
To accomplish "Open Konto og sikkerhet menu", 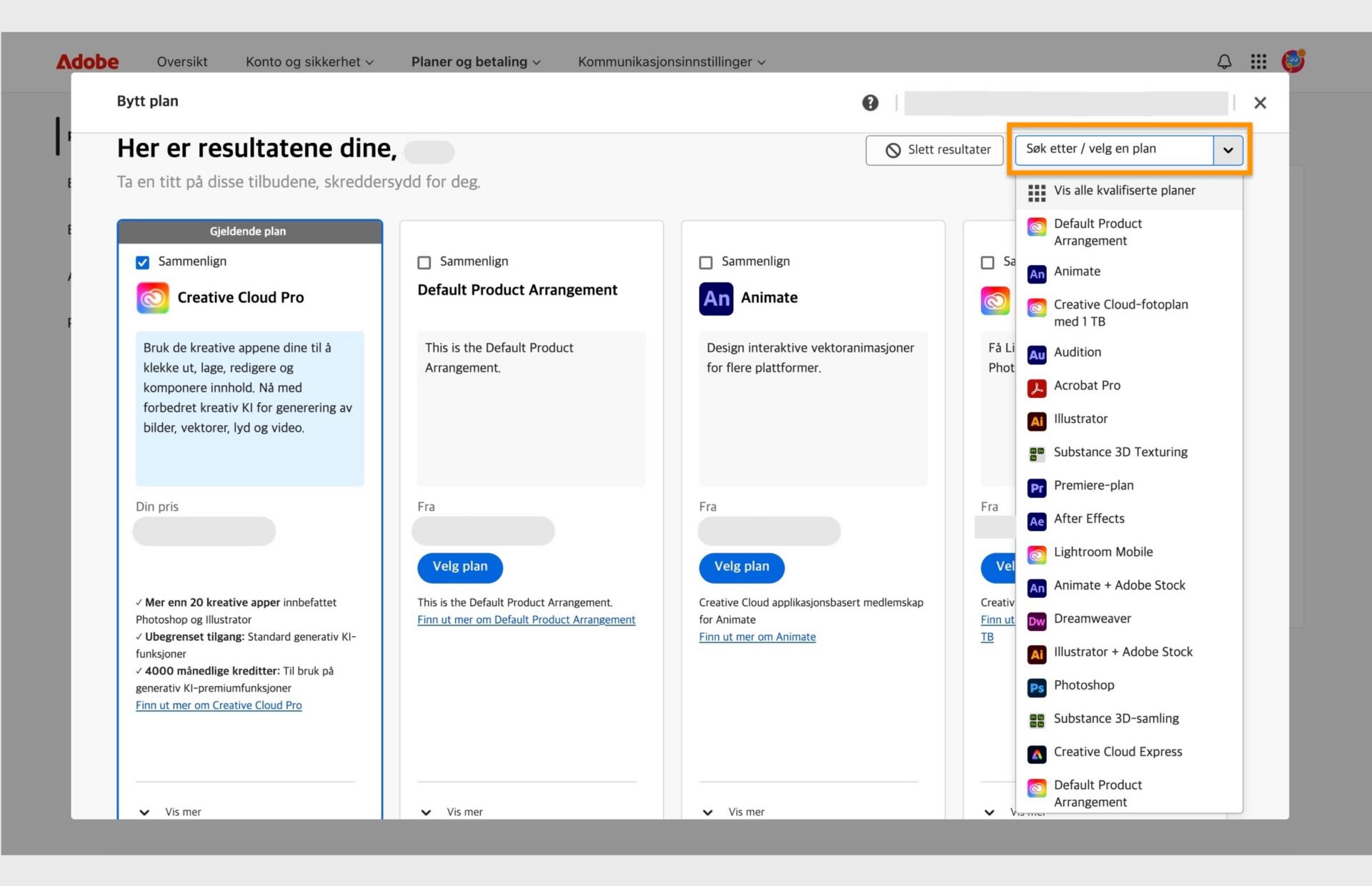I will [x=309, y=62].
